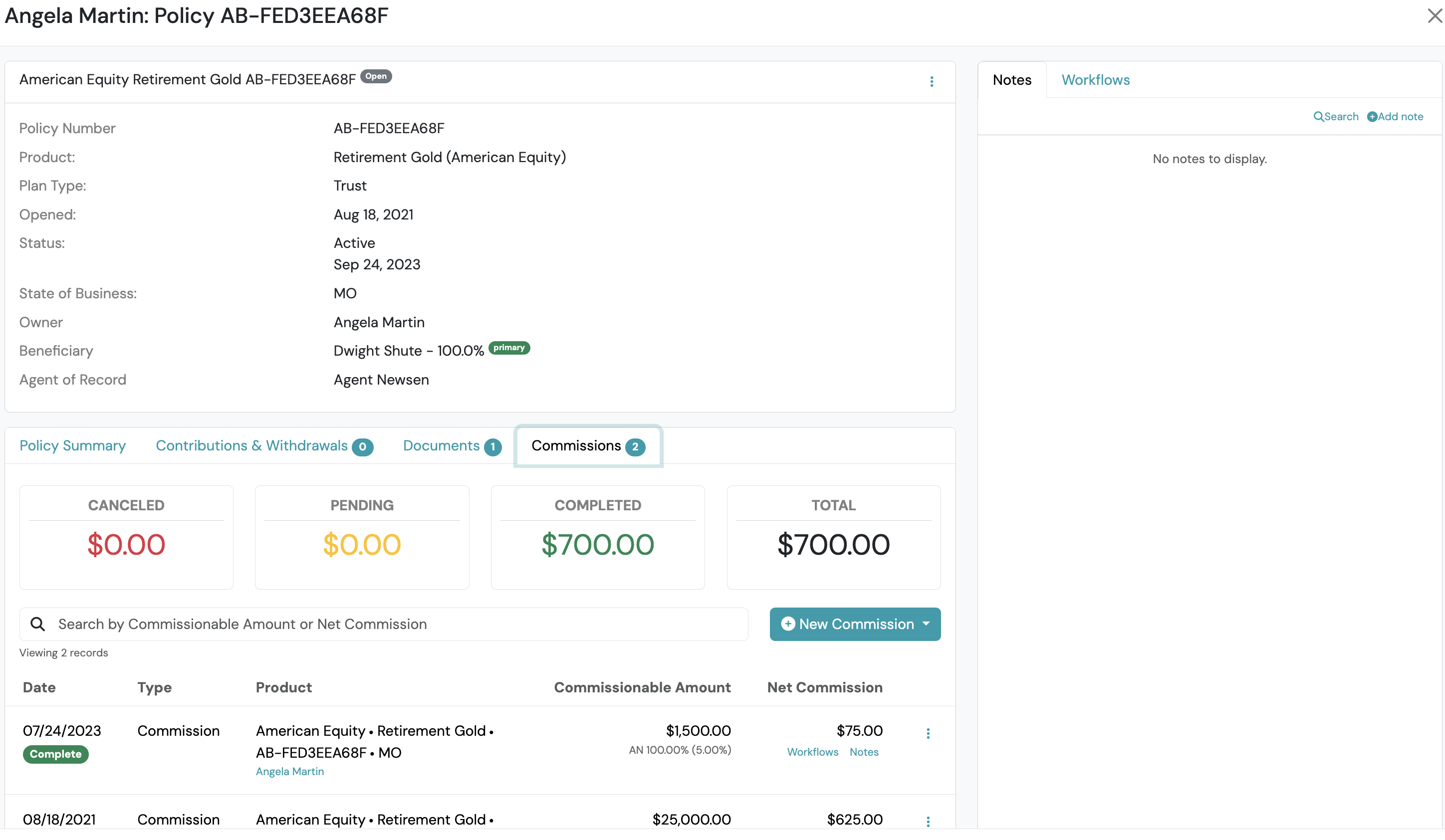1445x840 pixels.
Task: Click the Commissions count badge
Action: click(x=635, y=446)
